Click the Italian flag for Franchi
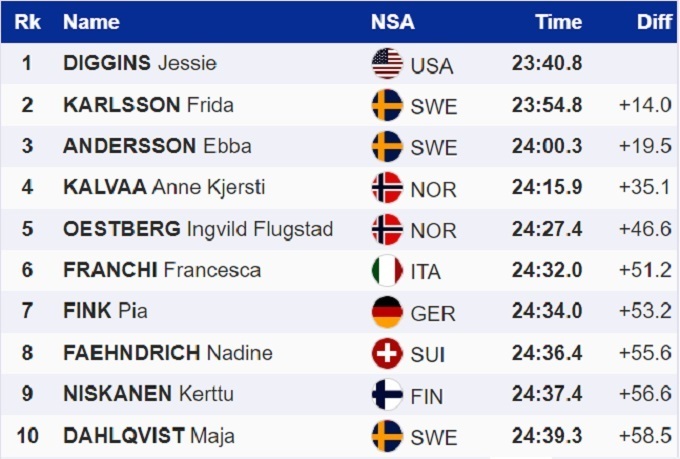Screen dimensions: 680x459 (x=386, y=270)
